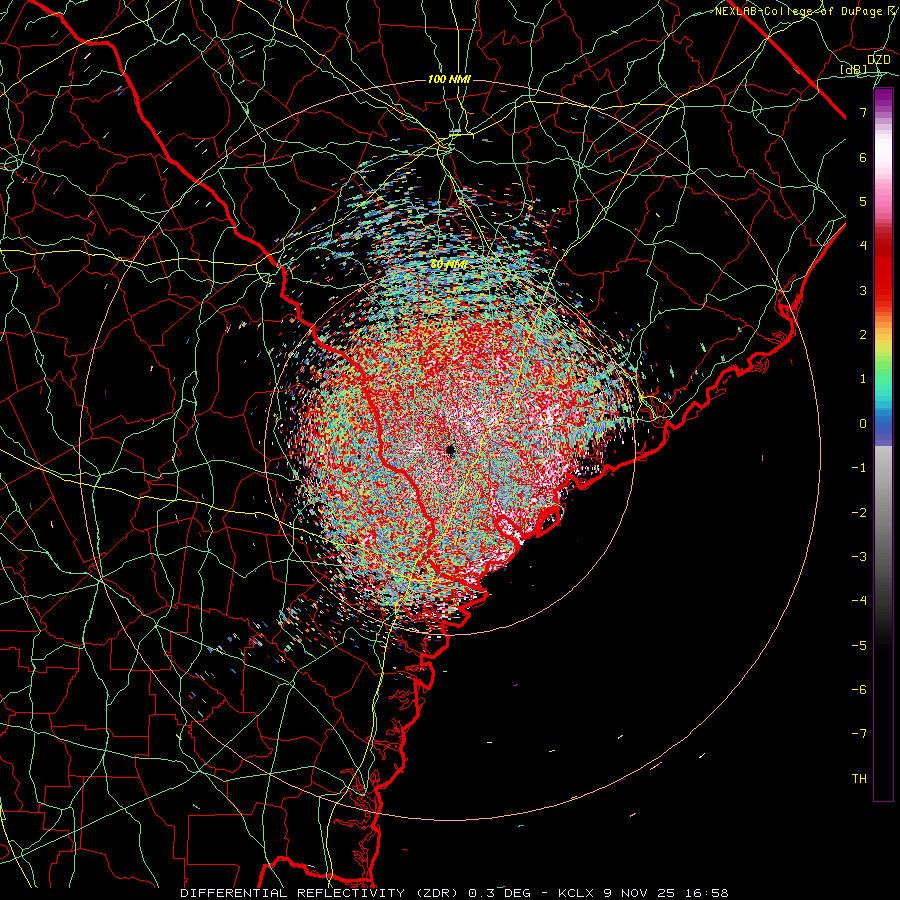The image size is (900, 900).
Task: Click the "7" value on the scale
Action: pyautogui.click(x=863, y=112)
